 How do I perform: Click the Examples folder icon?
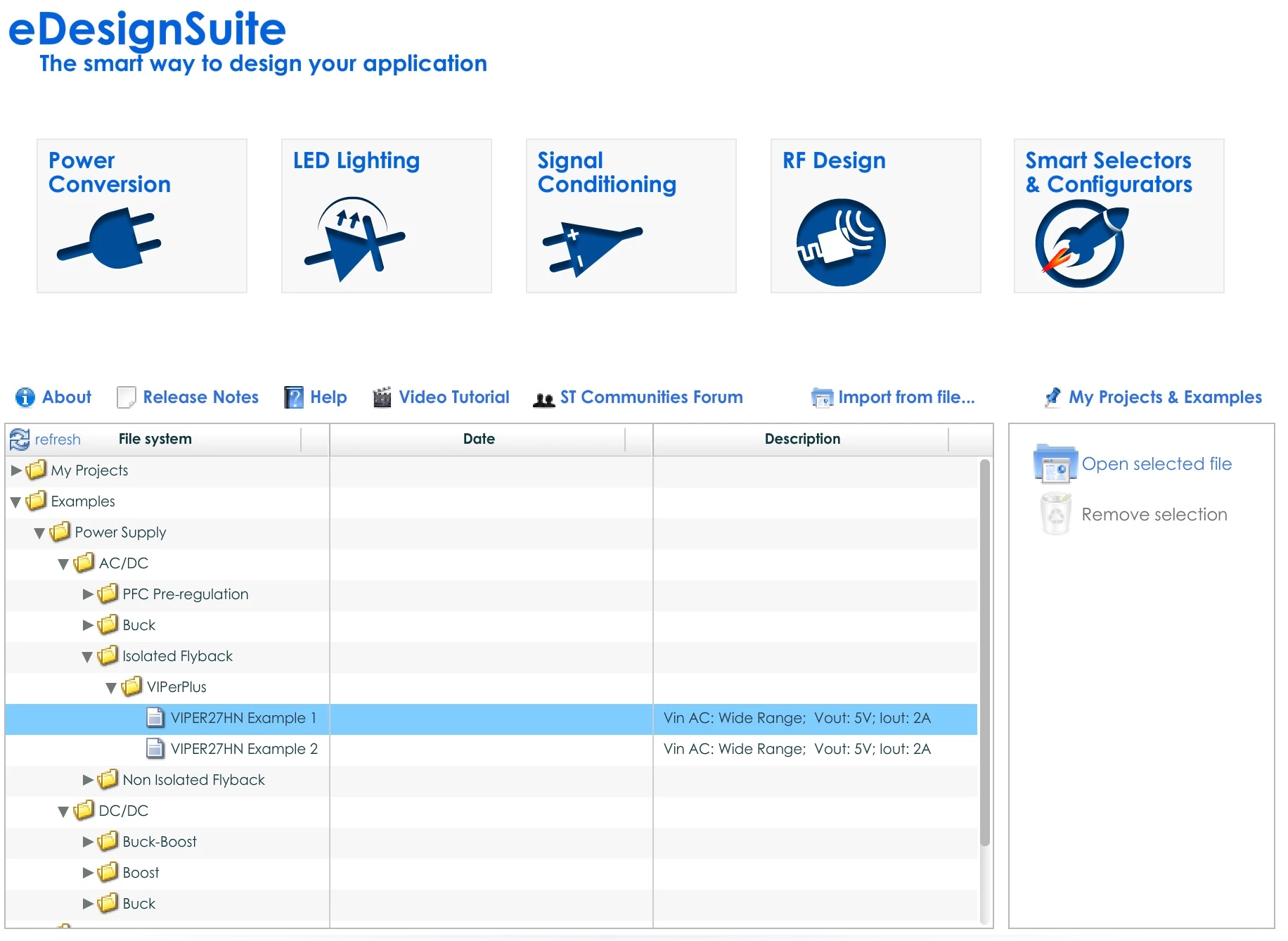[x=36, y=500]
